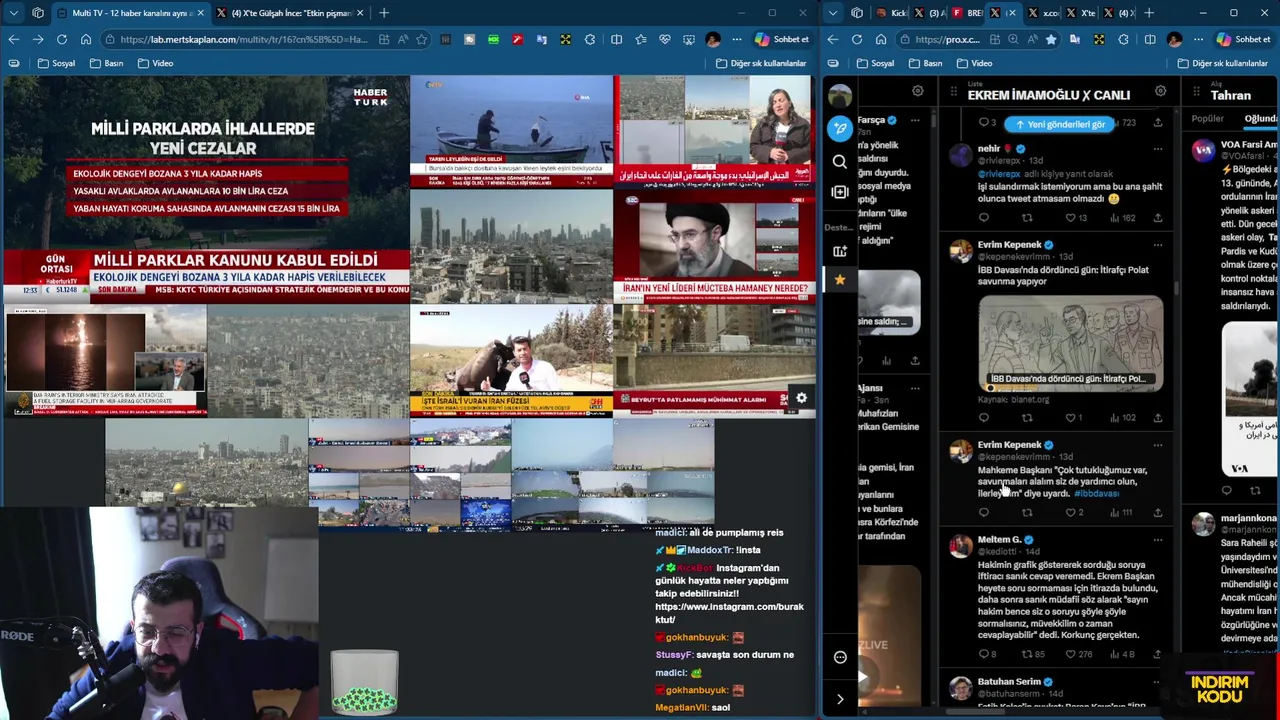Click the X Pro compose post button
This screenshot has height=720, width=1280.
point(840,129)
